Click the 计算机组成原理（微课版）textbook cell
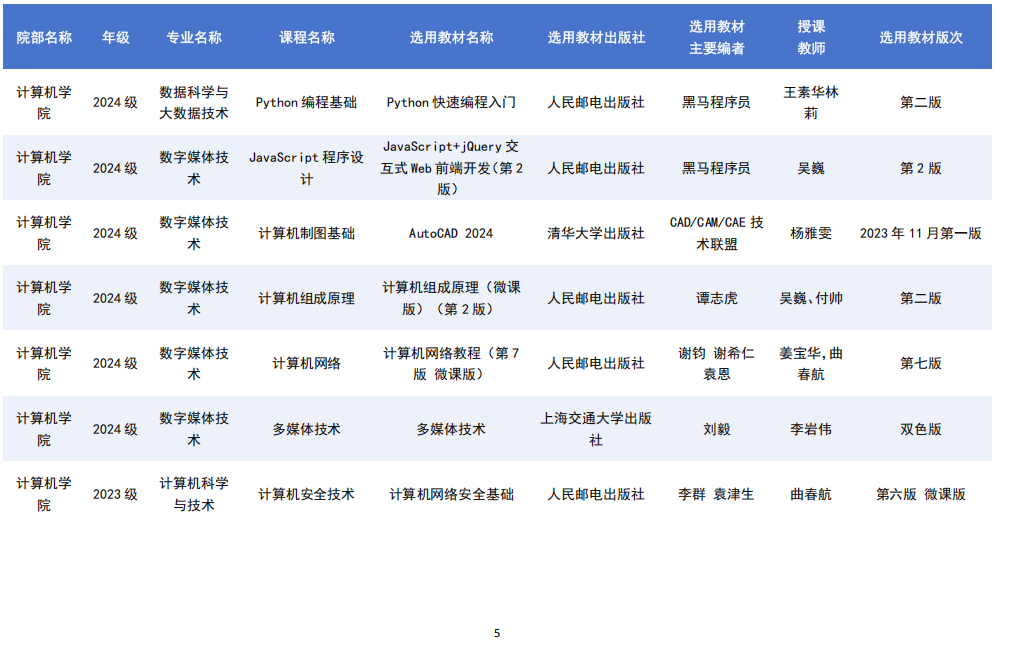 (x=451, y=298)
